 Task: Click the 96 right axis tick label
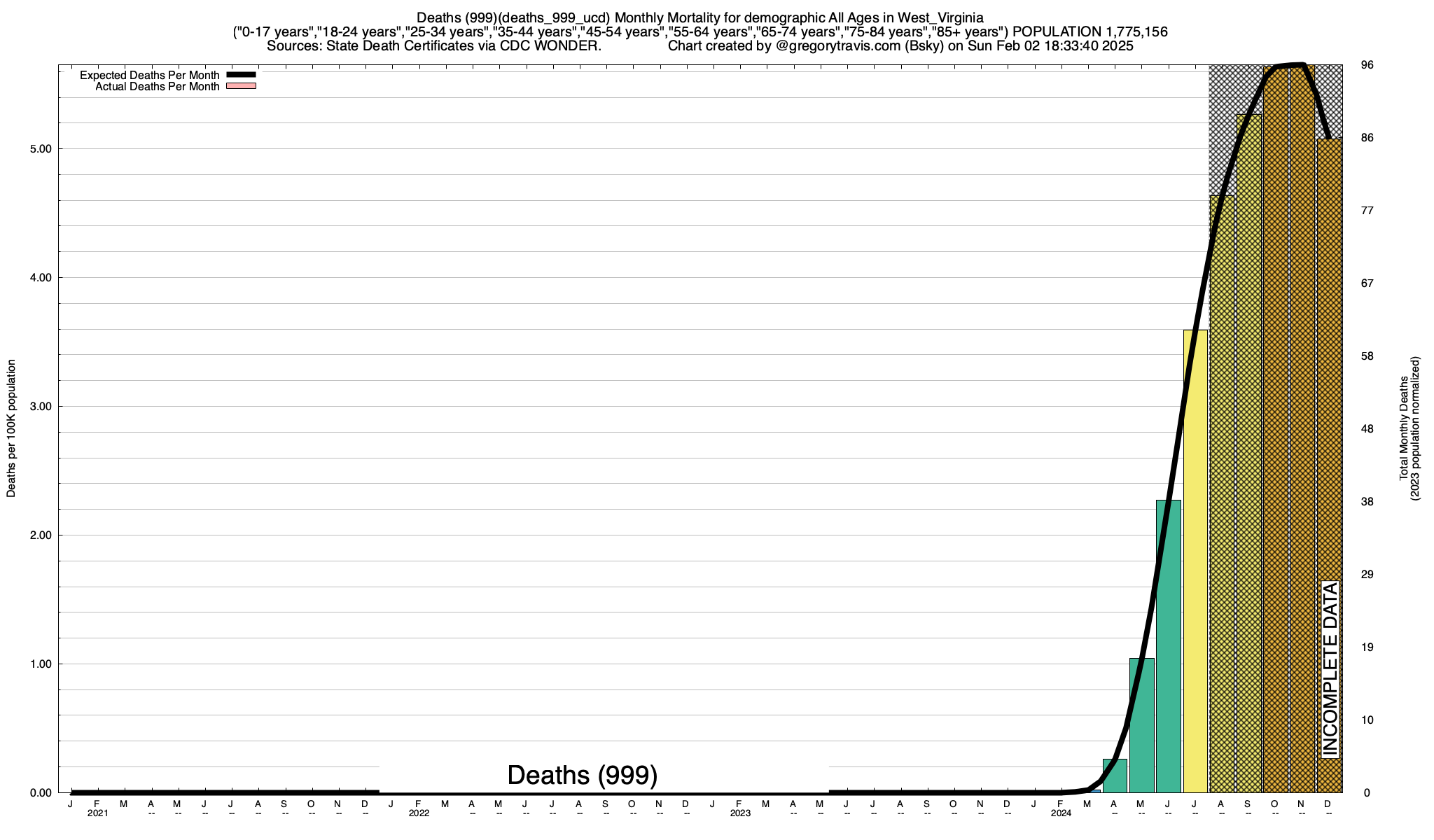point(1366,65)
